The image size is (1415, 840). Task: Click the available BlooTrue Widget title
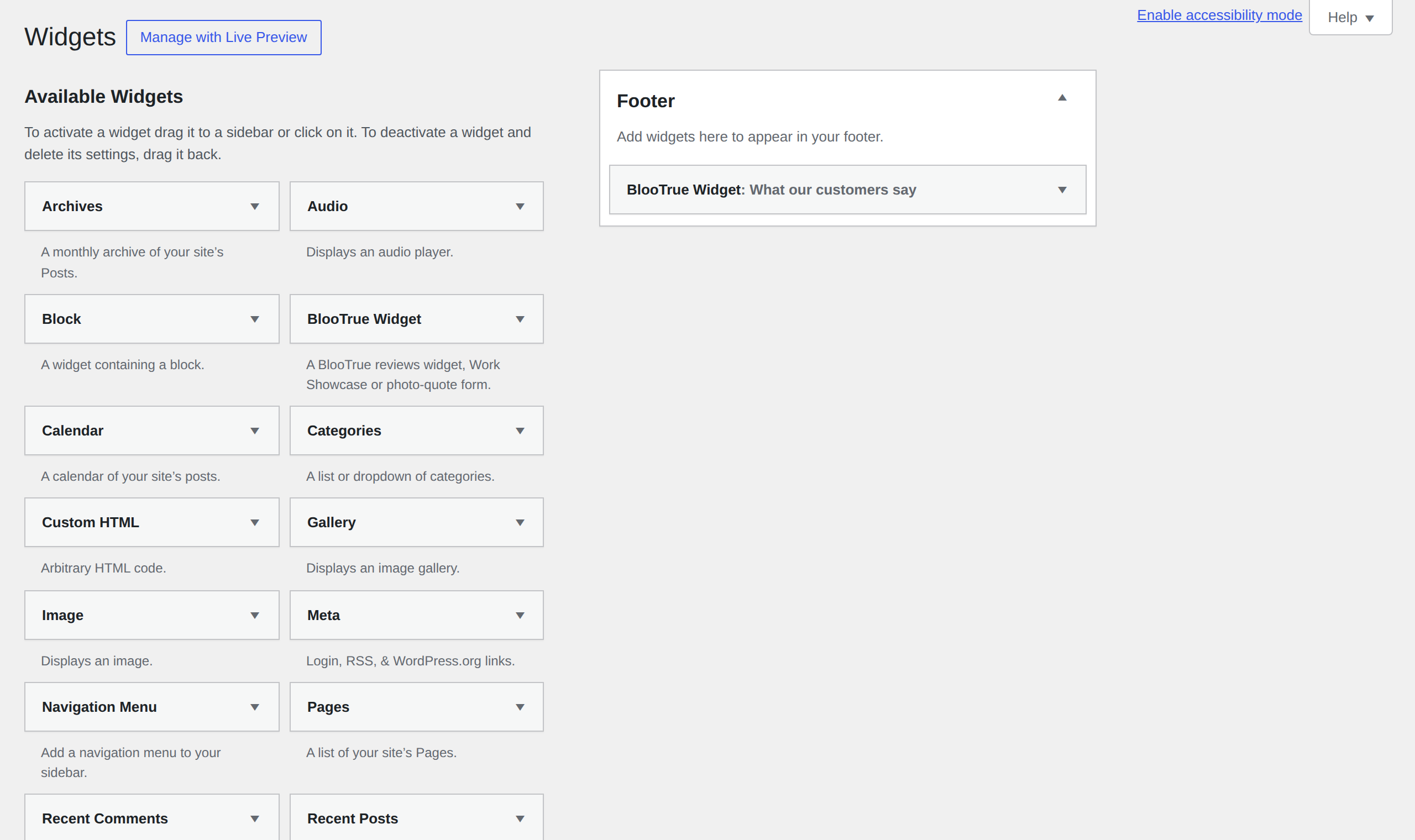(364, 319)
